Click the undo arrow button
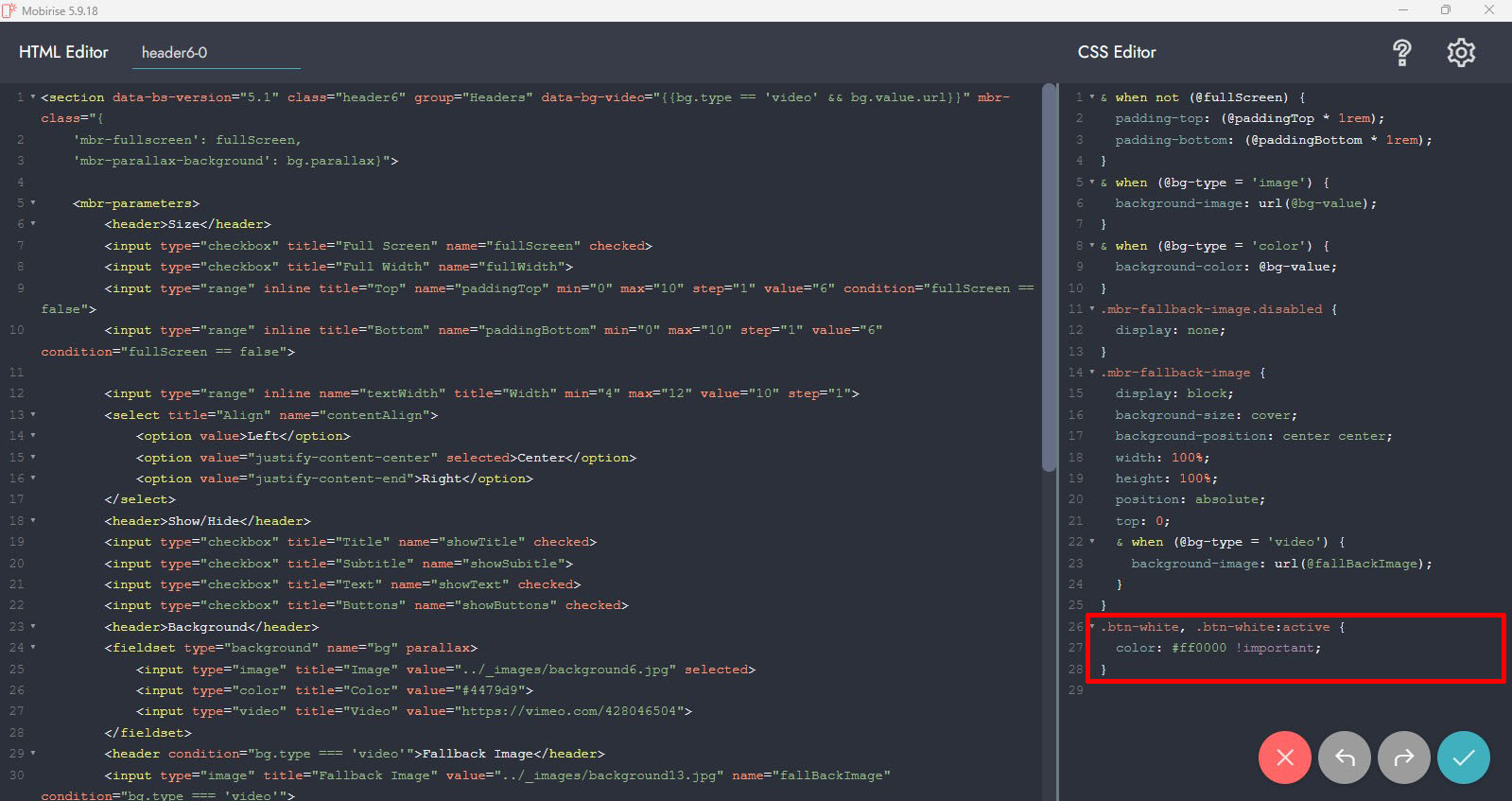 tap(1344, 757)
